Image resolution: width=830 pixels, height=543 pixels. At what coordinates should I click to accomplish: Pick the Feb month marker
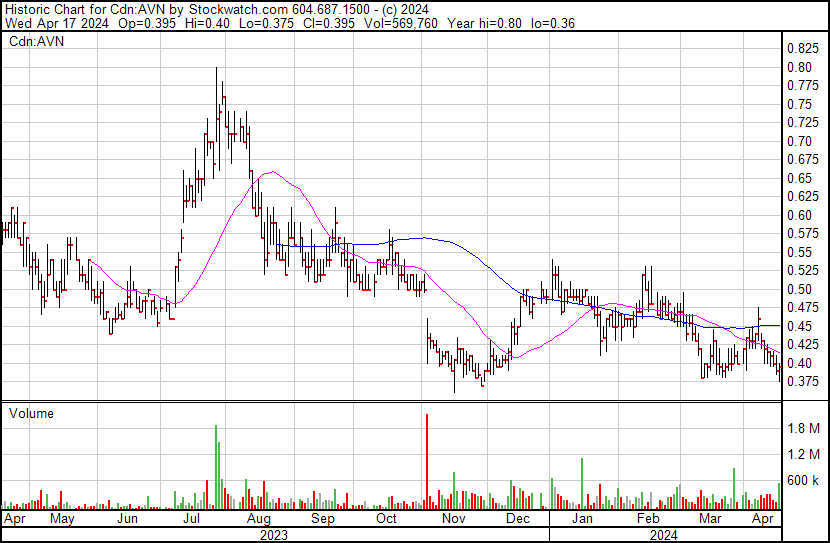point(648,520)
